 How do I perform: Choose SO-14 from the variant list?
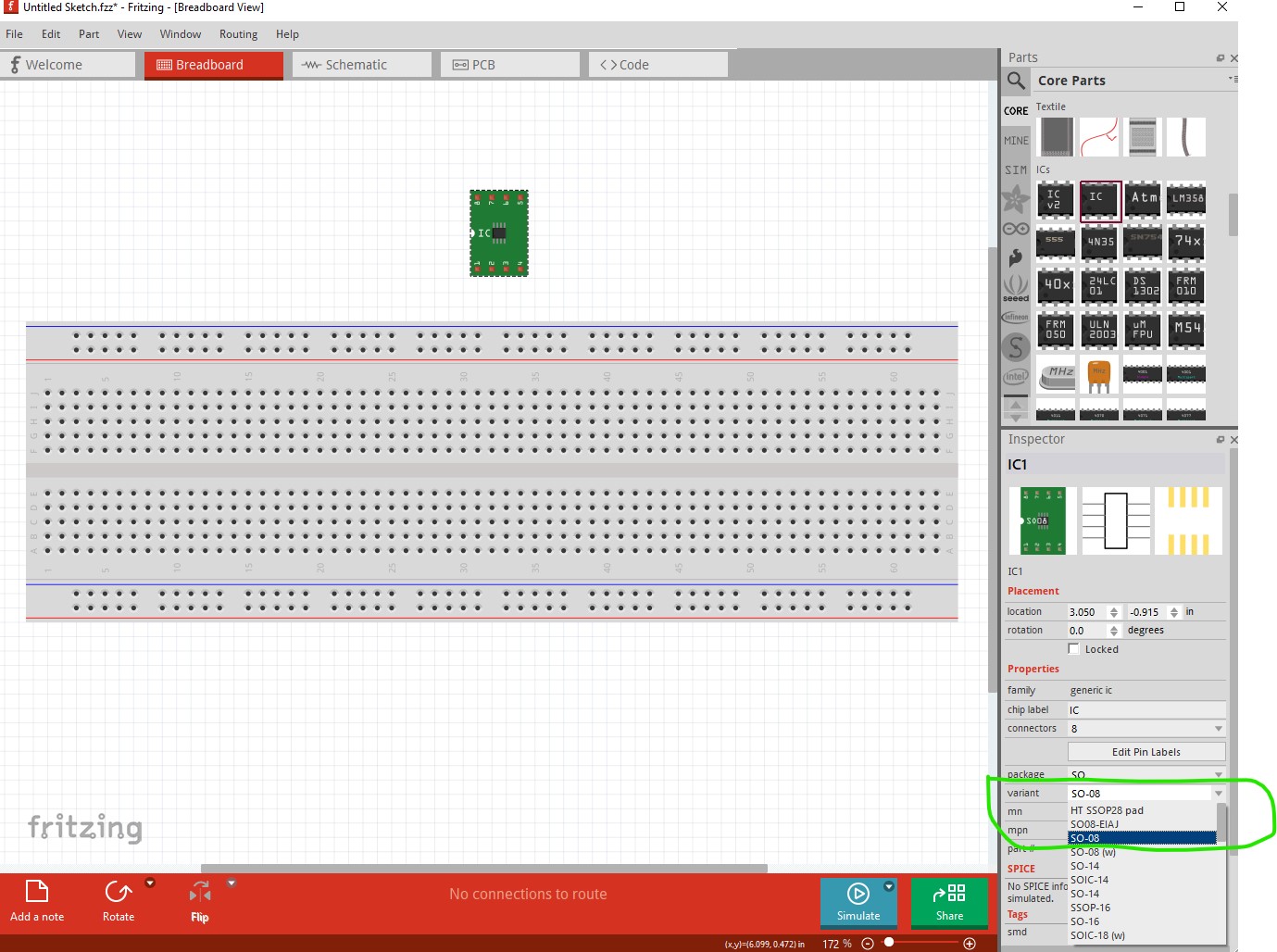(1085, 866)
